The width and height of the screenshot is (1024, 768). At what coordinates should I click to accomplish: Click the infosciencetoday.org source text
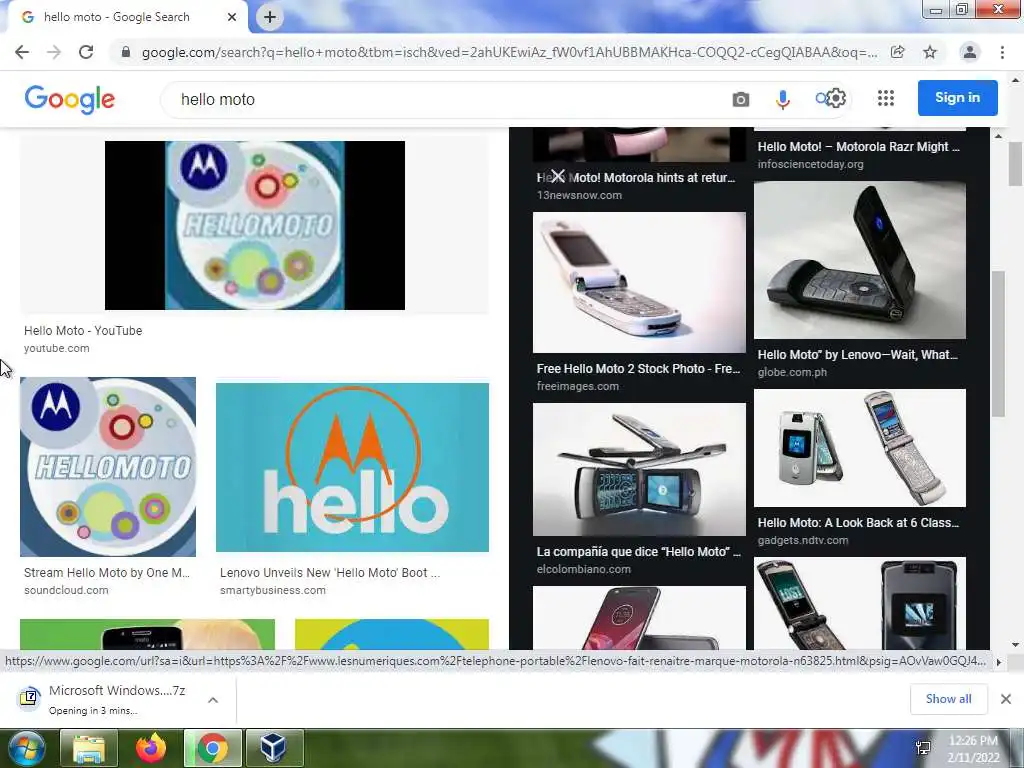click(x=810, y=164)
